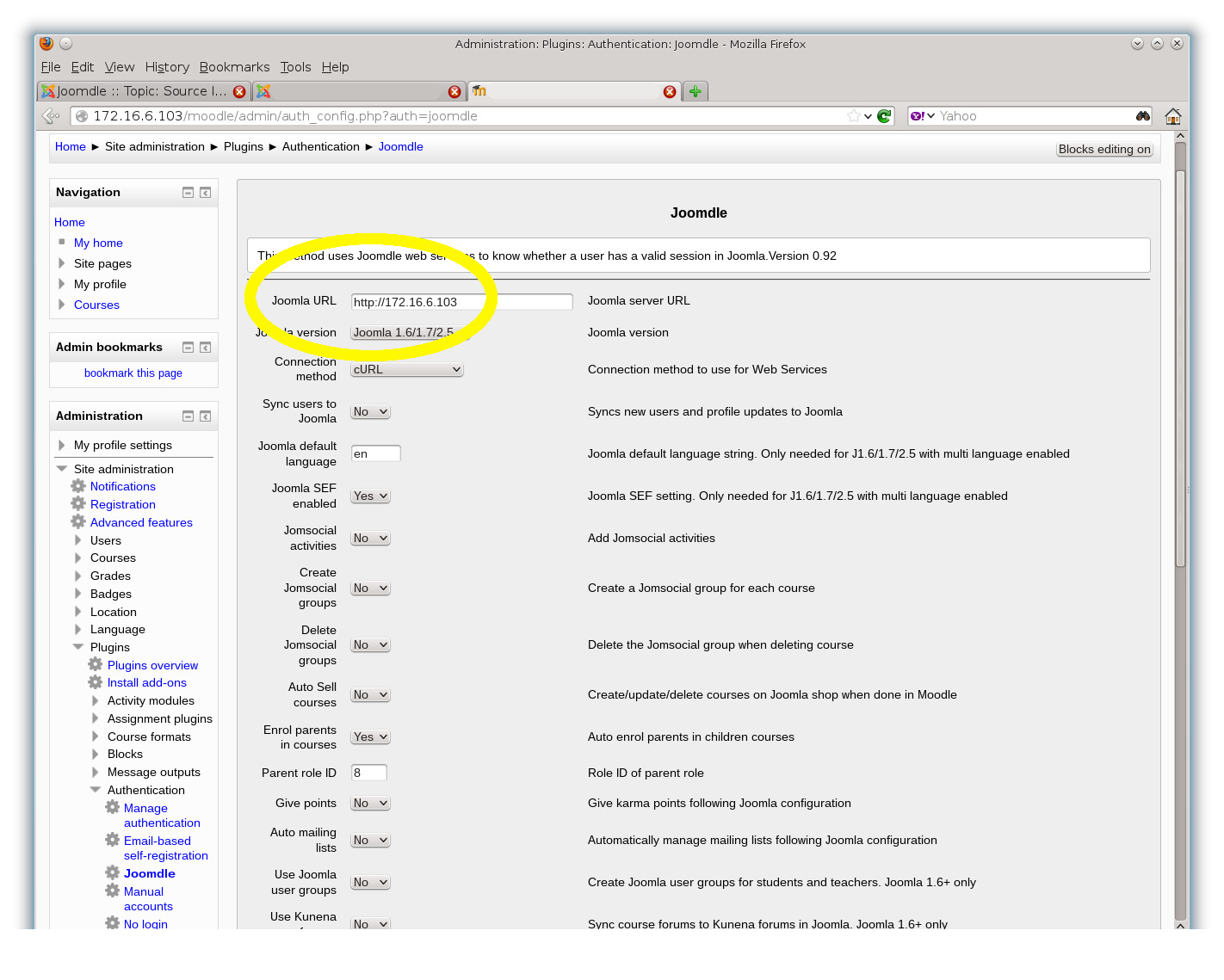Expand the Users tree in Site administration
1224x980 pixels.
(78, 540)
